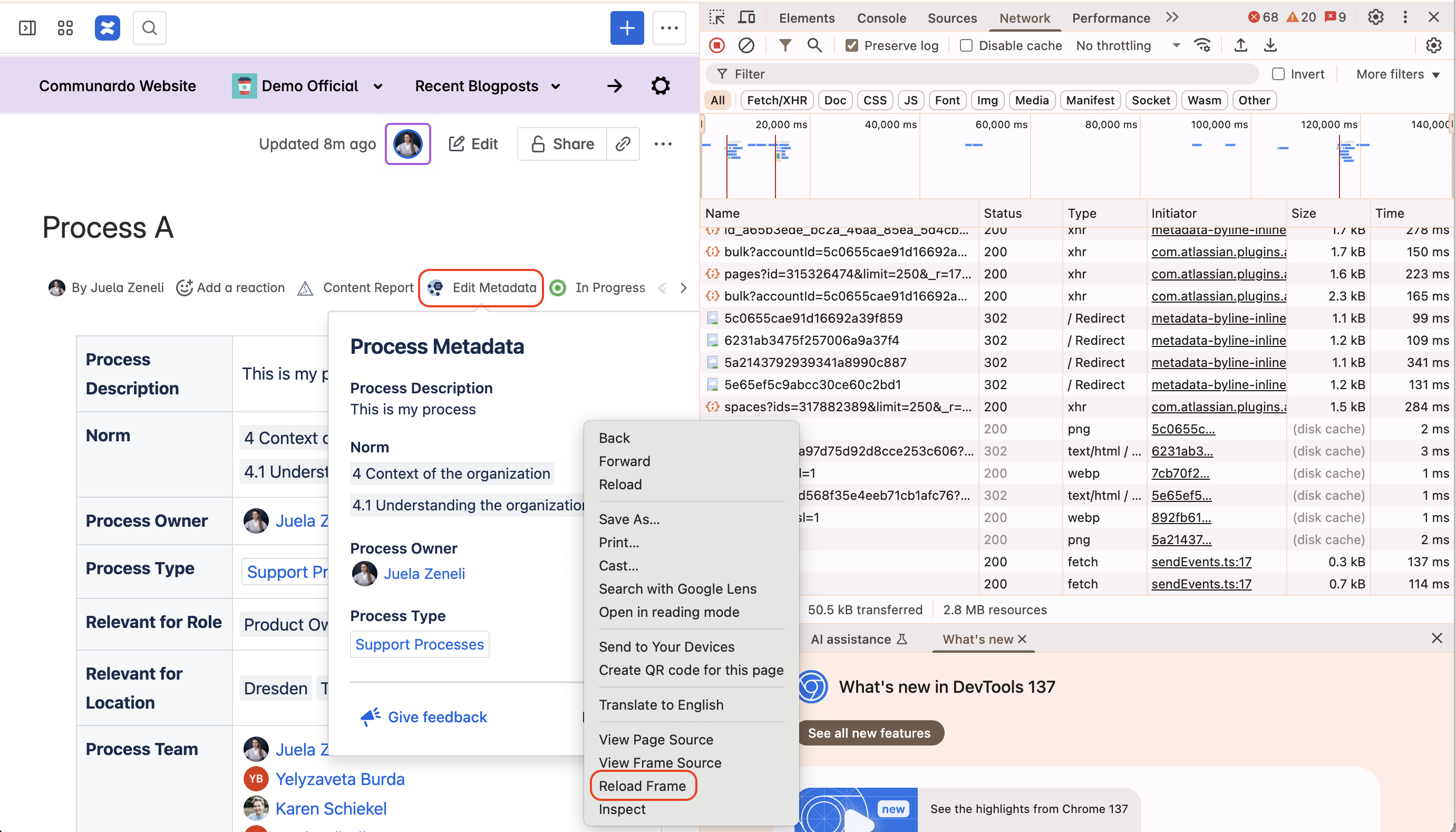The height and width of the screenshot is (832, 1456).
Task: Click See all new features button
Action: pyautogui.click(x=869, y=732)
